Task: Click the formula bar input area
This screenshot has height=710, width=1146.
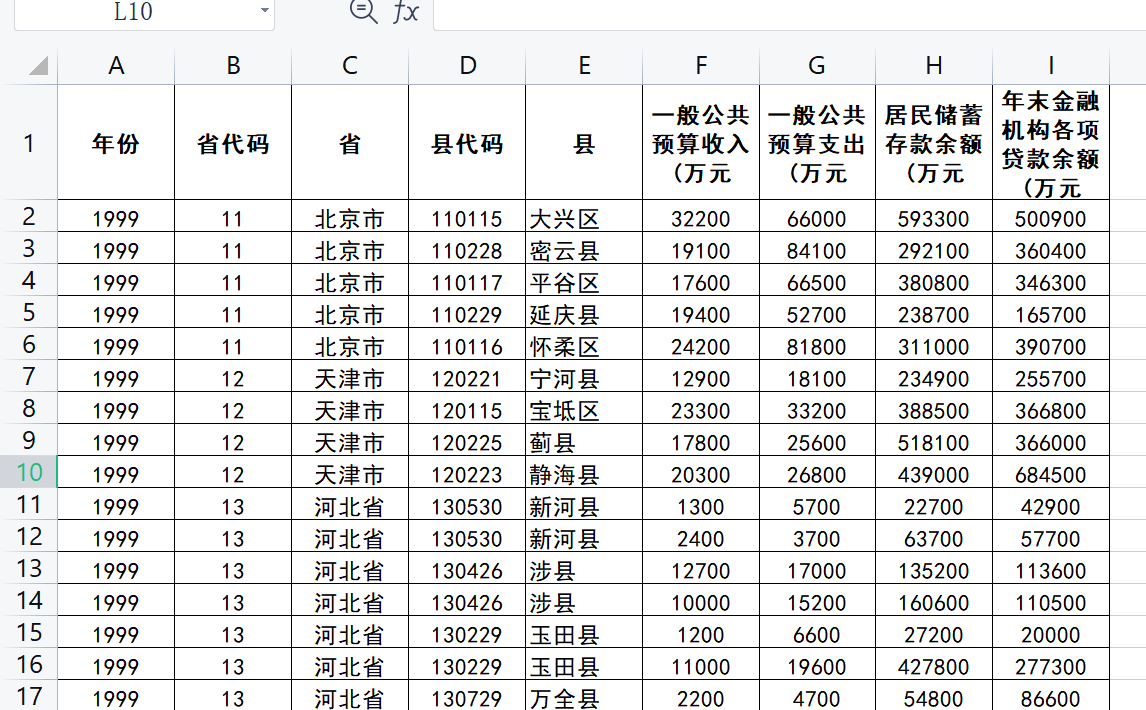Action: point(789,13)
